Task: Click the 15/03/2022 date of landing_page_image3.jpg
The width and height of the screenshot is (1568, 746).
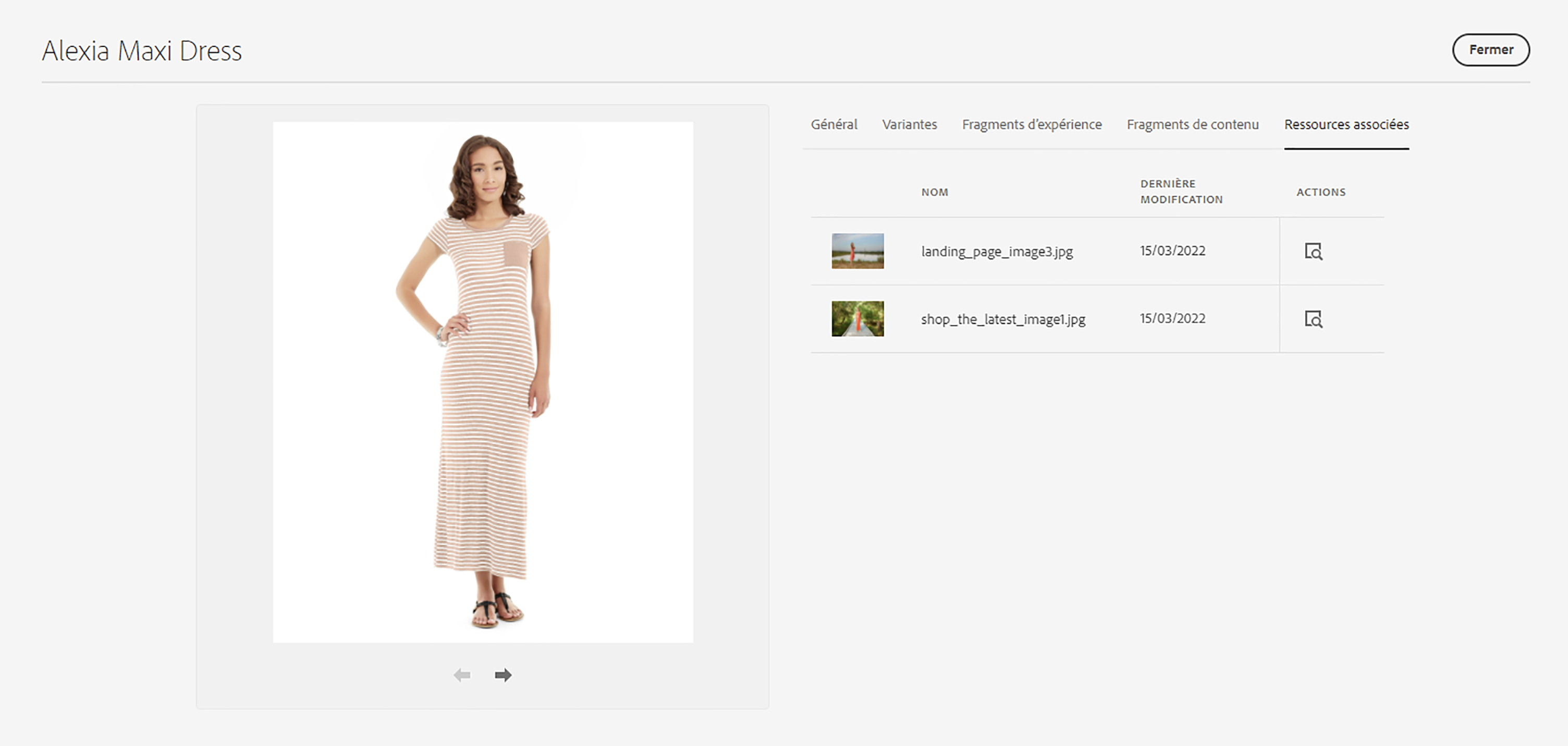Action: point(1172,251)
